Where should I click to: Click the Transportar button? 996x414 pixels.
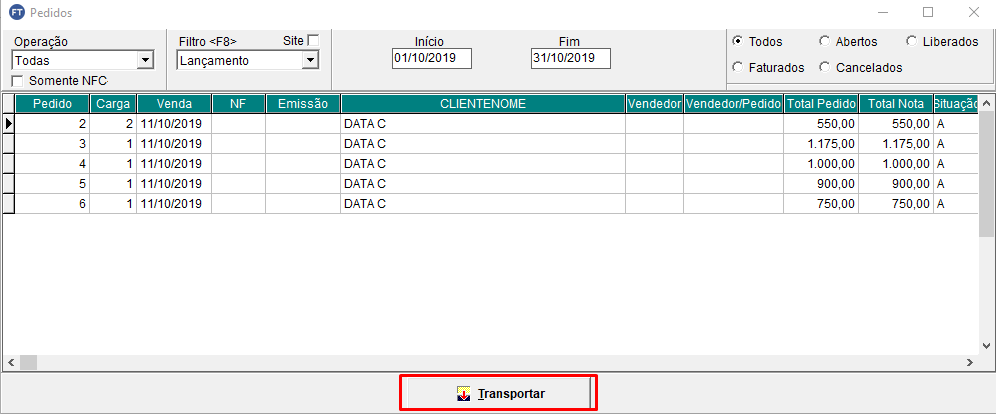tap(499, 393)
